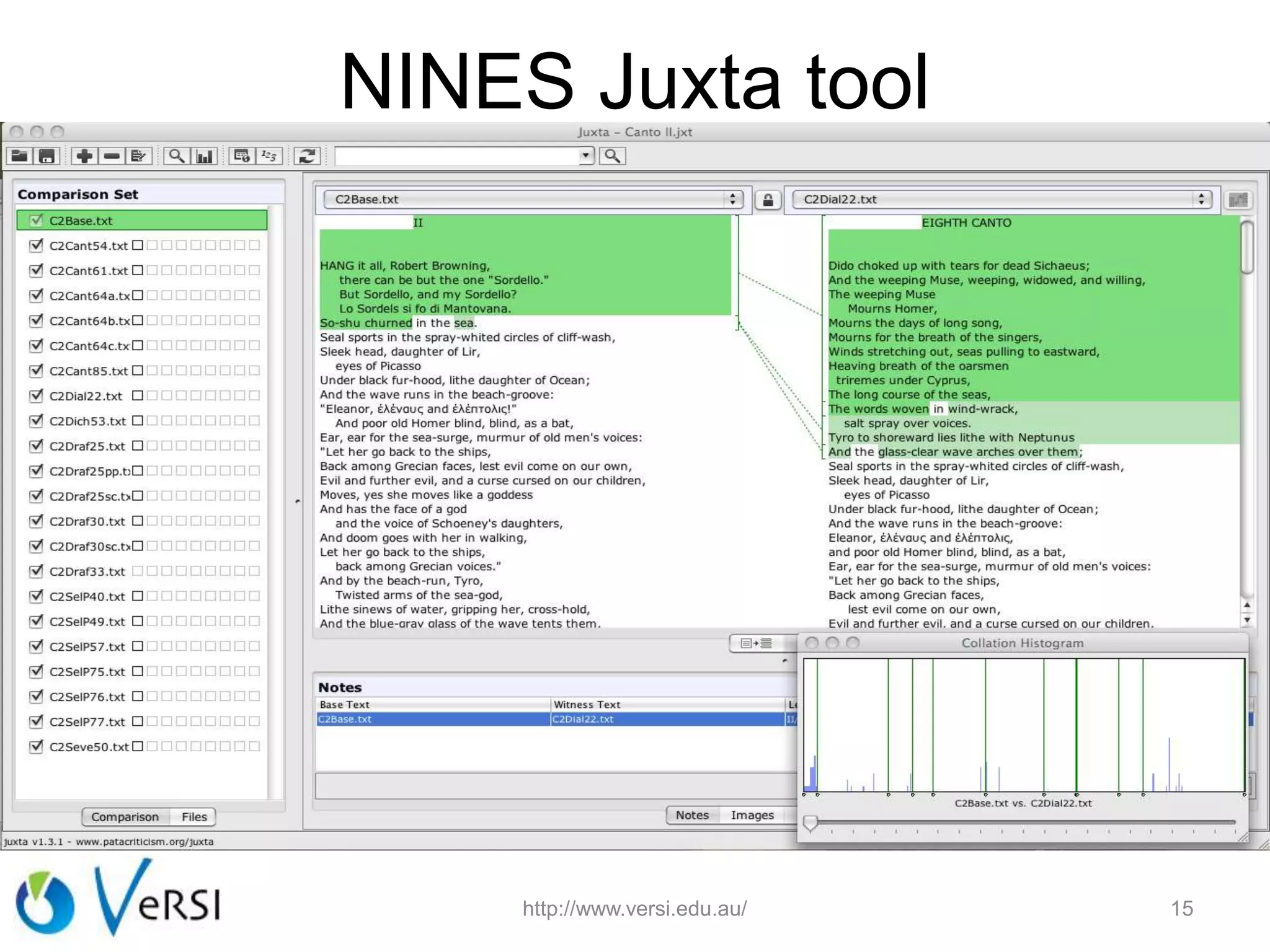The width and height of the screenshot is (1270, 952).
Task: Uncheck the C2Cant54.txt checkbox
Action: (x=36, y=245)
